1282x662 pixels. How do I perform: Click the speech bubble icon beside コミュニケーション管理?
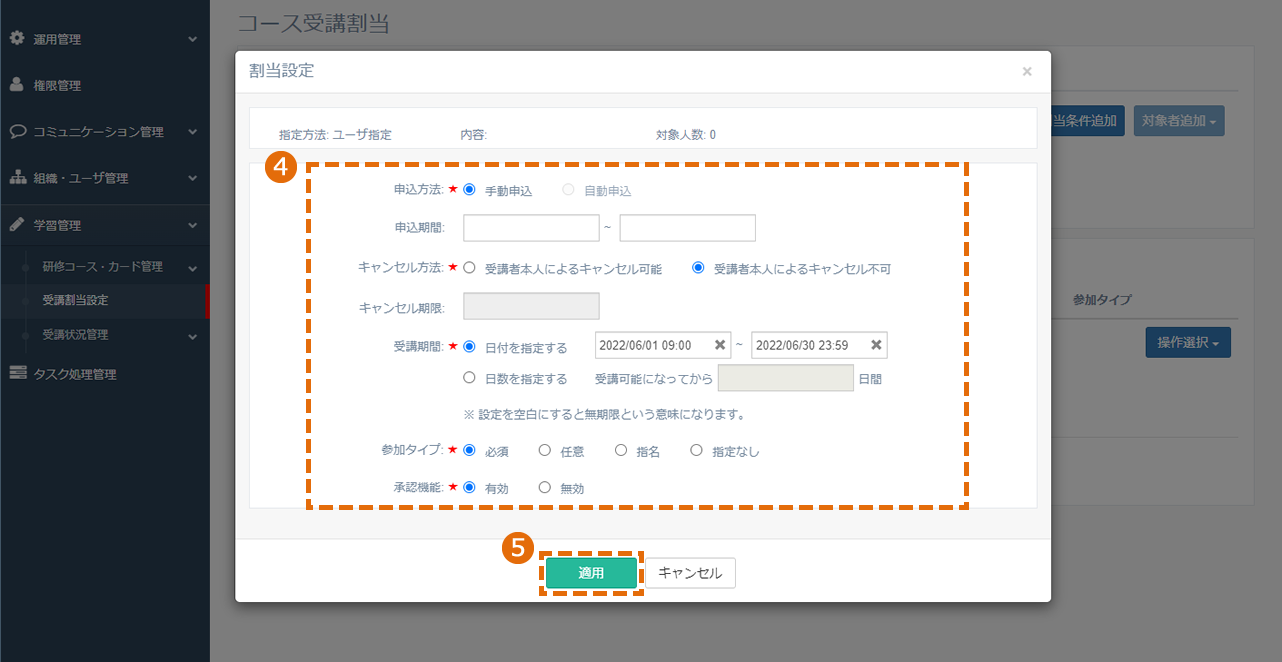click(x=17, y=131)
